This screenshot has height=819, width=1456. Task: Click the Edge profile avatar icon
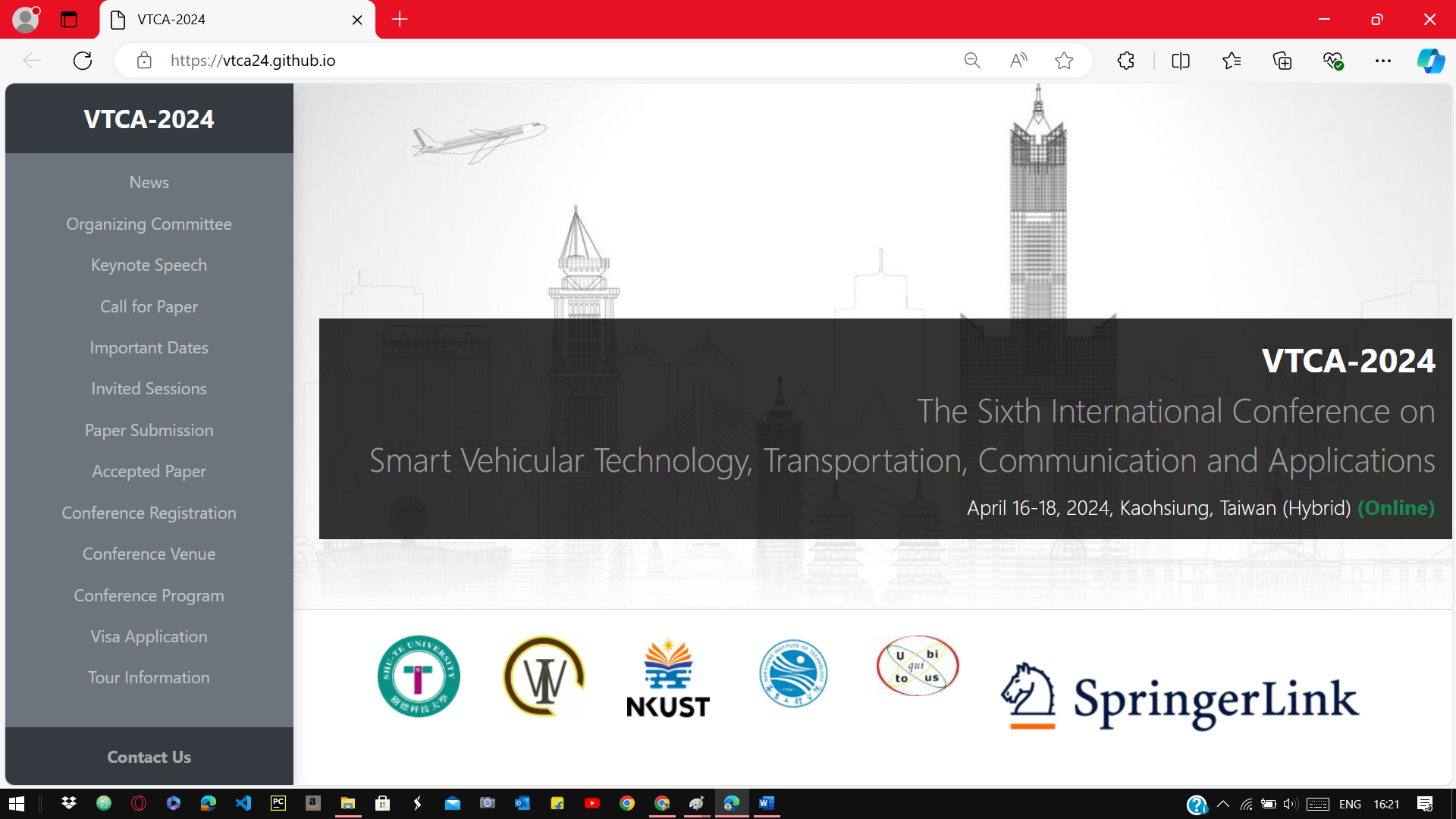pos(26,19)
